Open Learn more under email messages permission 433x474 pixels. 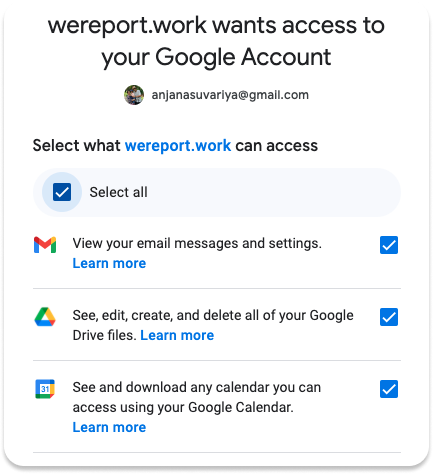pos(109,263)
